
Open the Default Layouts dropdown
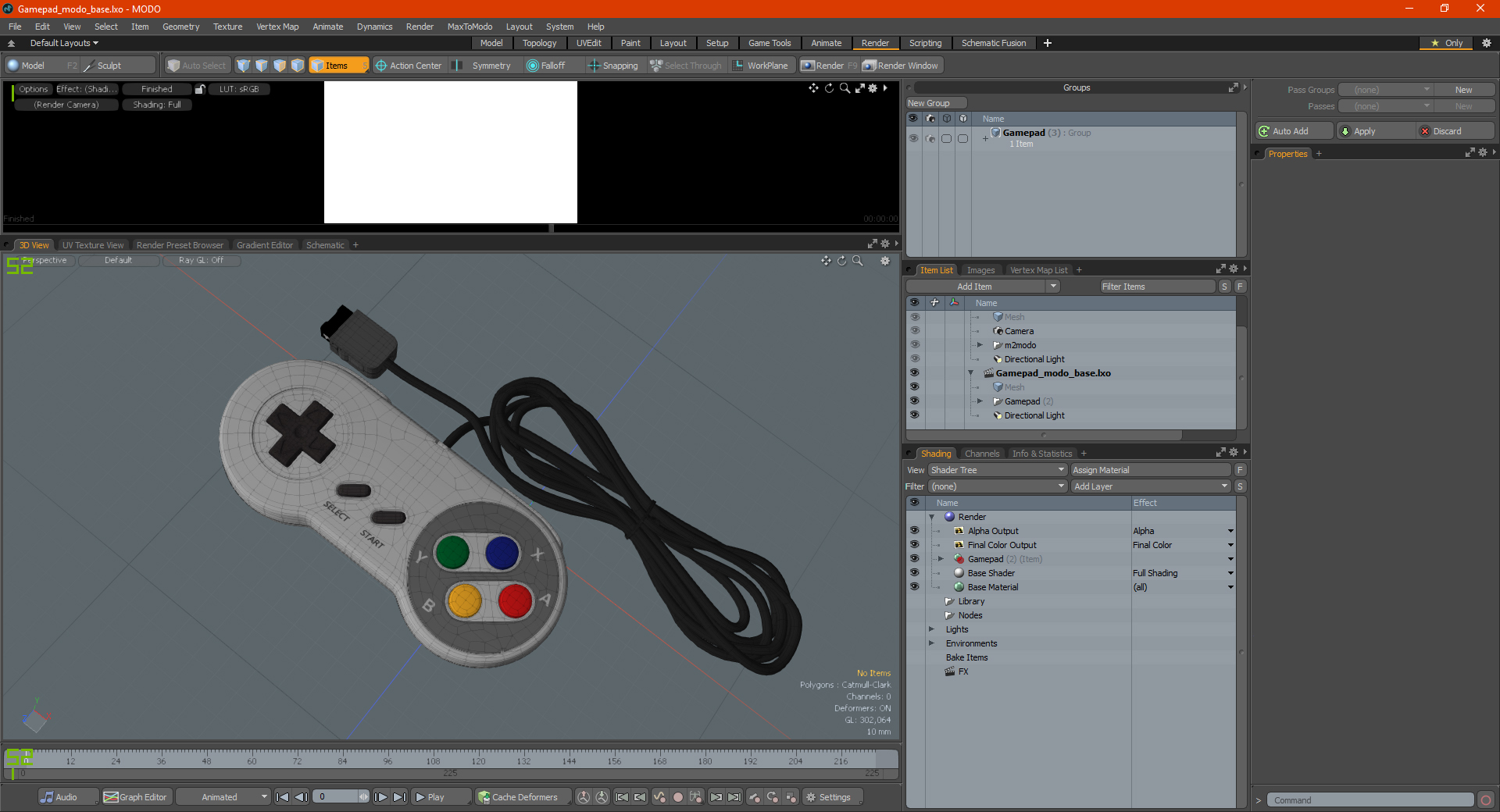[64, 43]
